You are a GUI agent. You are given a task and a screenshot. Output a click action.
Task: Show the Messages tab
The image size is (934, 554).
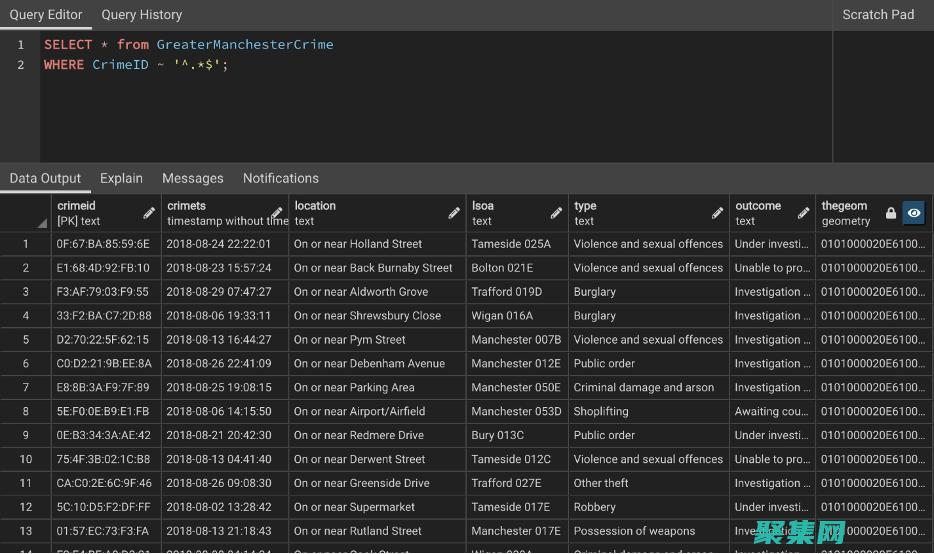192,178
